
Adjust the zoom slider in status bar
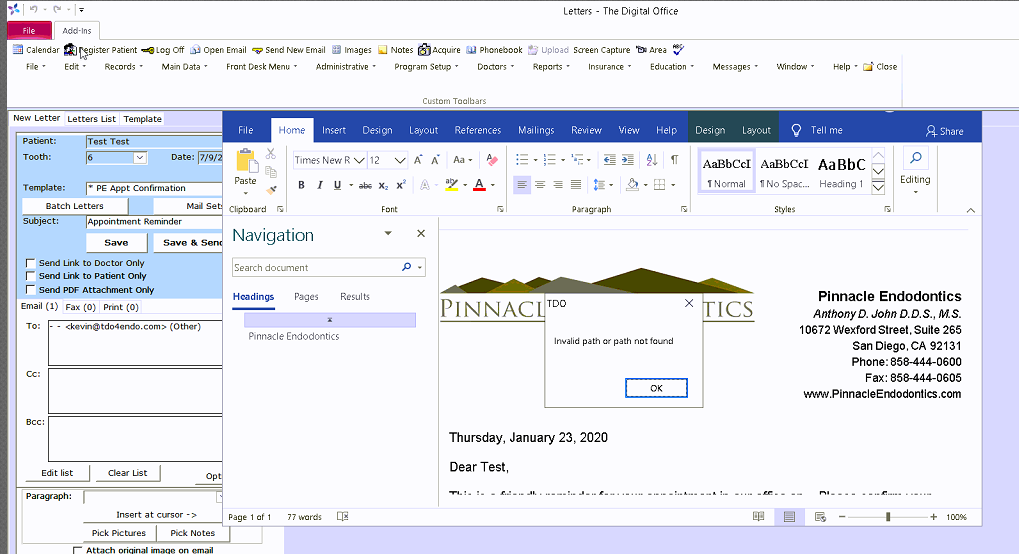(887, 517)
